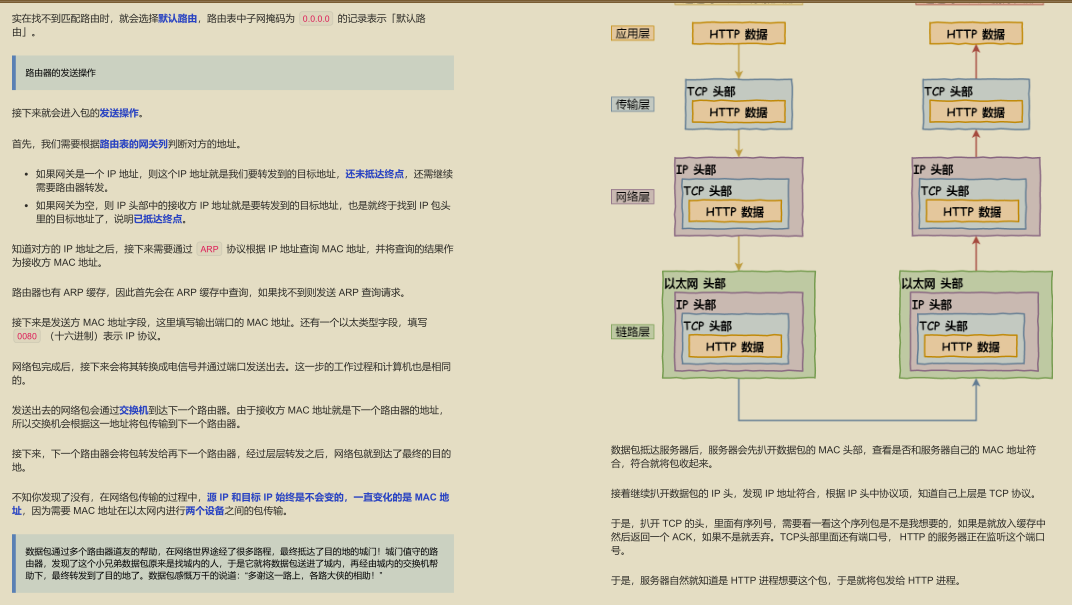Select the inline code ARP
1072x605 pixels.
[x=209, y=249]
